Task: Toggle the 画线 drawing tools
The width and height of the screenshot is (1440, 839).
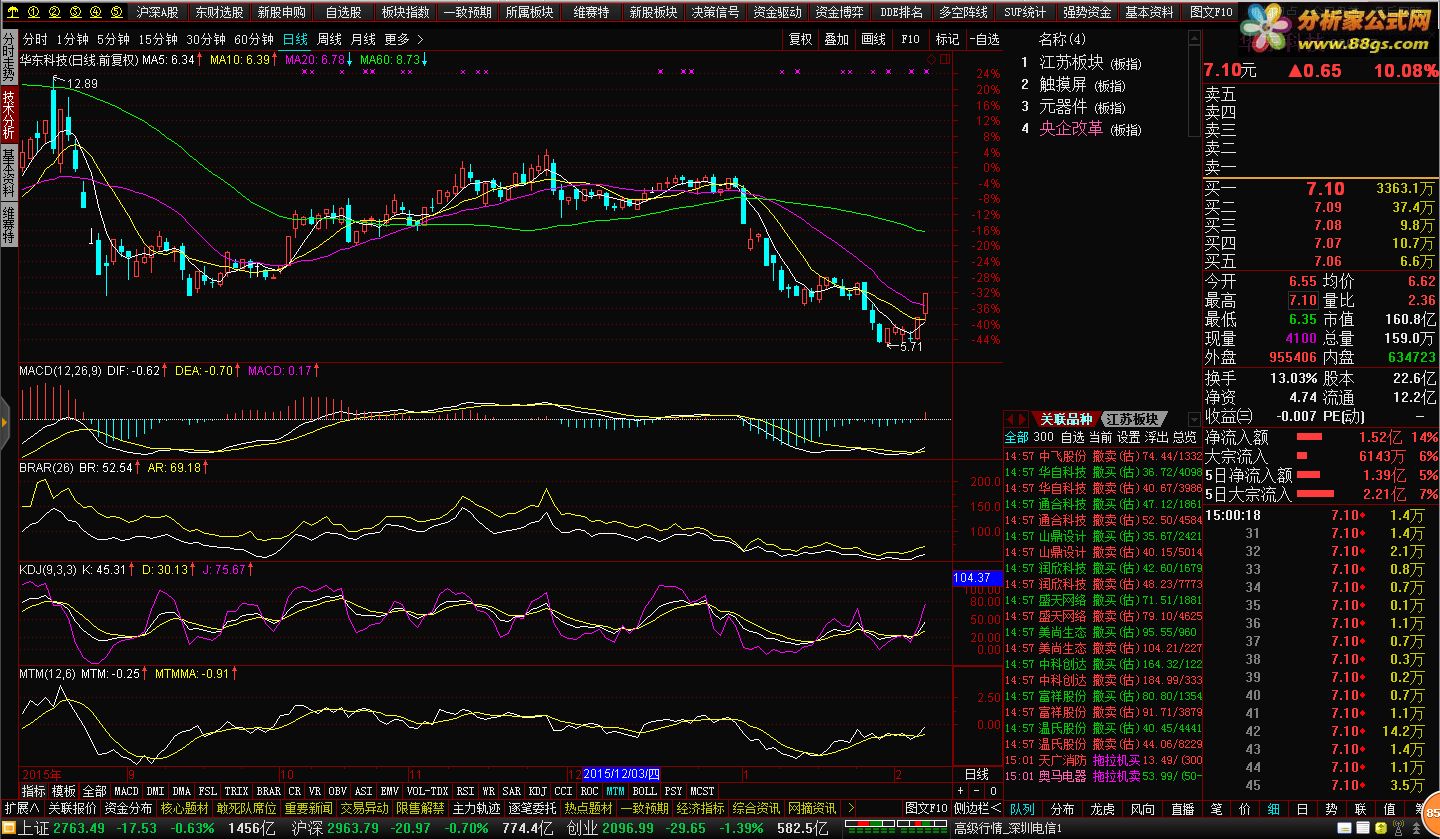Action: click(873, 39)
